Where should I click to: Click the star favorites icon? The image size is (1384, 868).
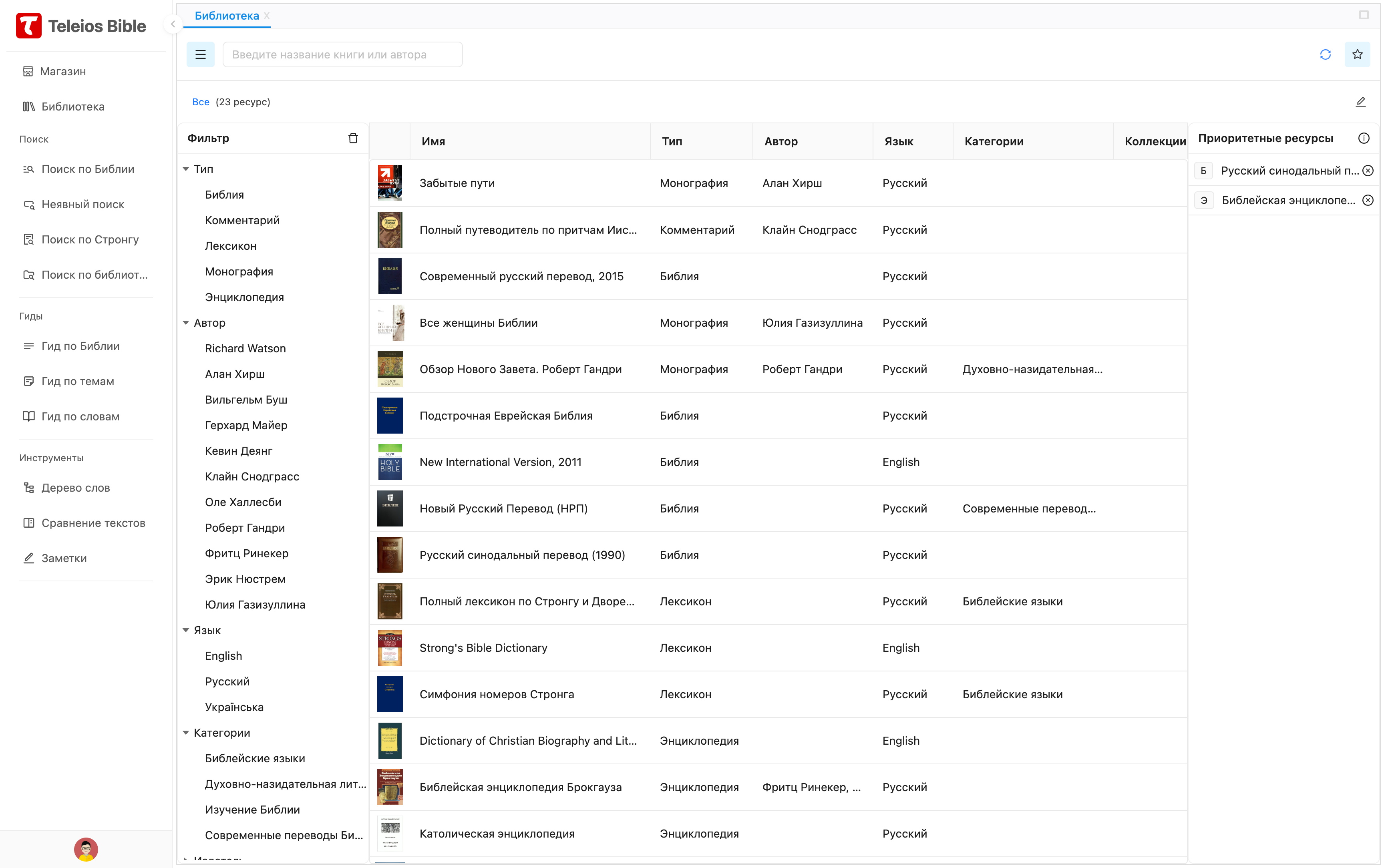1357,54
